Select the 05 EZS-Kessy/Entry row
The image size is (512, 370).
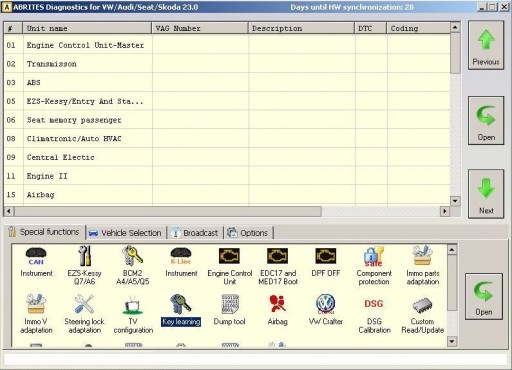(x=227, y=101)
